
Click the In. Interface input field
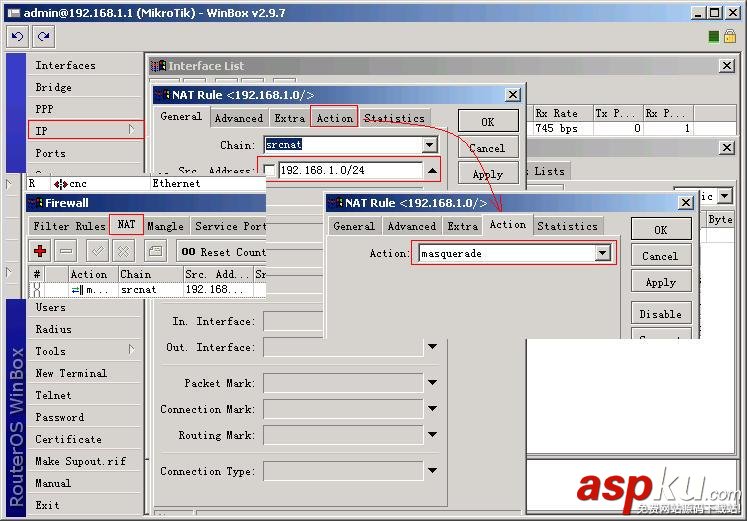coord(293,321)
